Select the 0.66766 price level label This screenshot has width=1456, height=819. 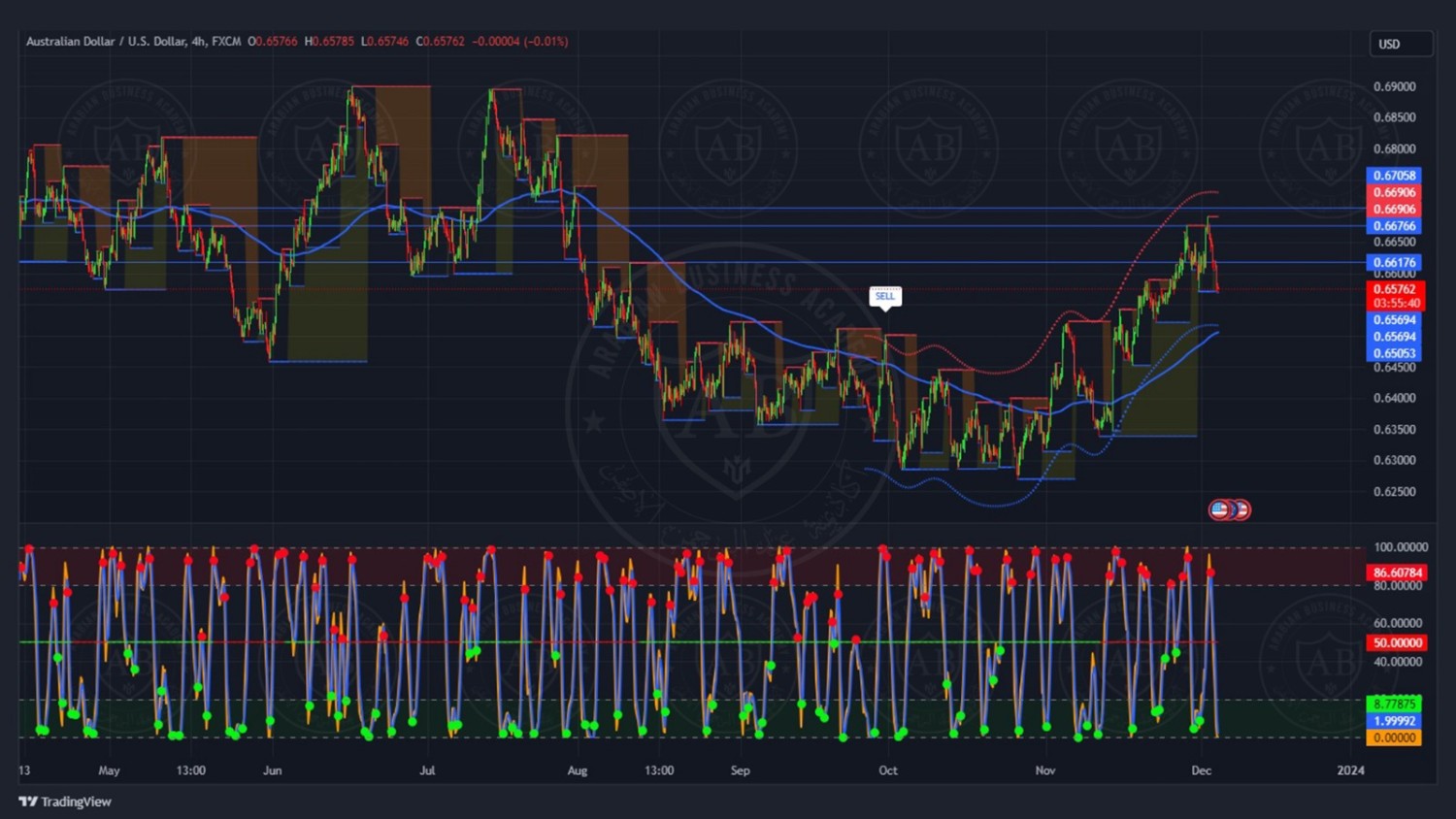[1394, 226]
